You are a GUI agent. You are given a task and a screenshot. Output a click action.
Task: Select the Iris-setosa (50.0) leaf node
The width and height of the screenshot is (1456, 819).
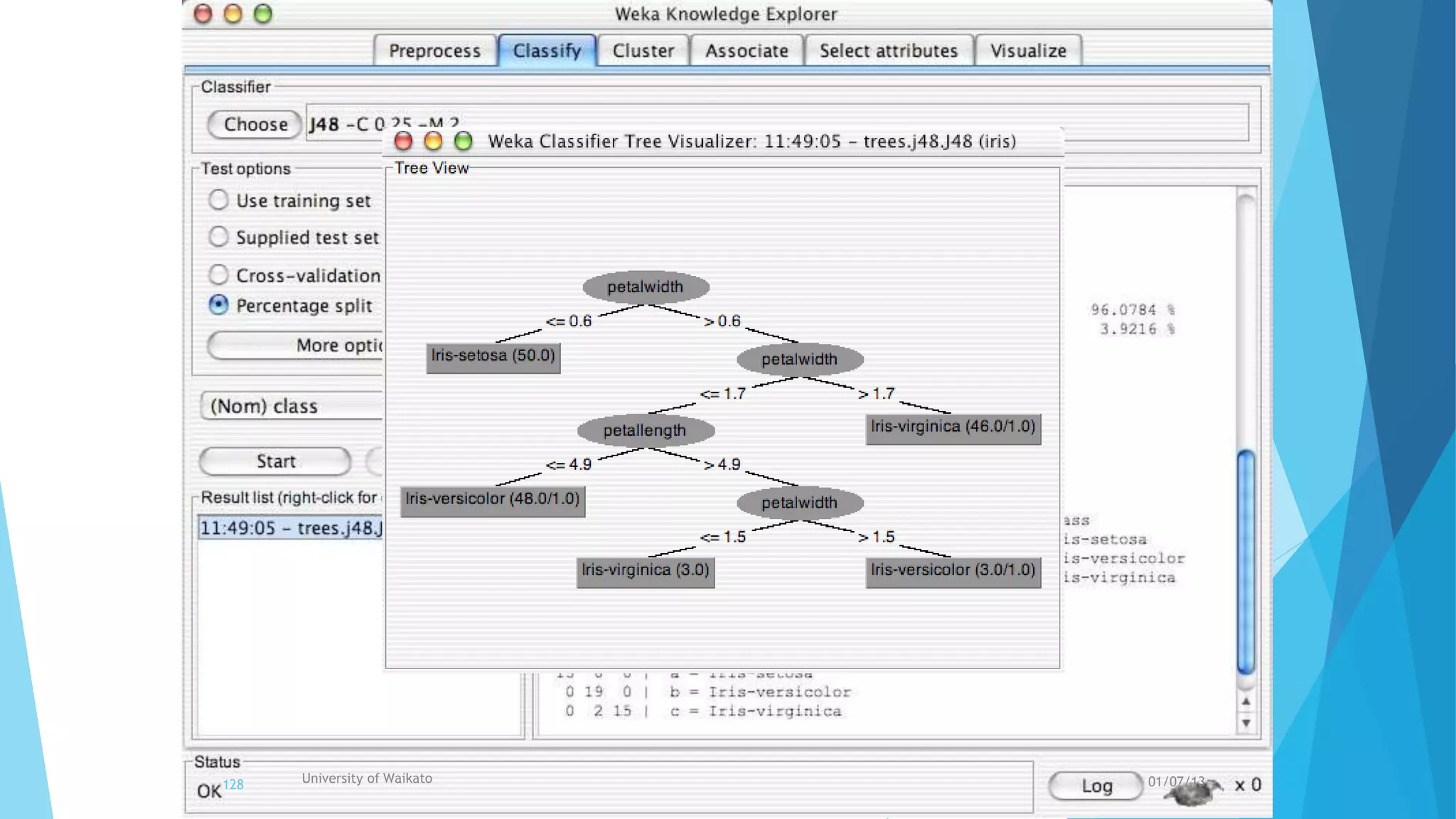click(493, 356)
